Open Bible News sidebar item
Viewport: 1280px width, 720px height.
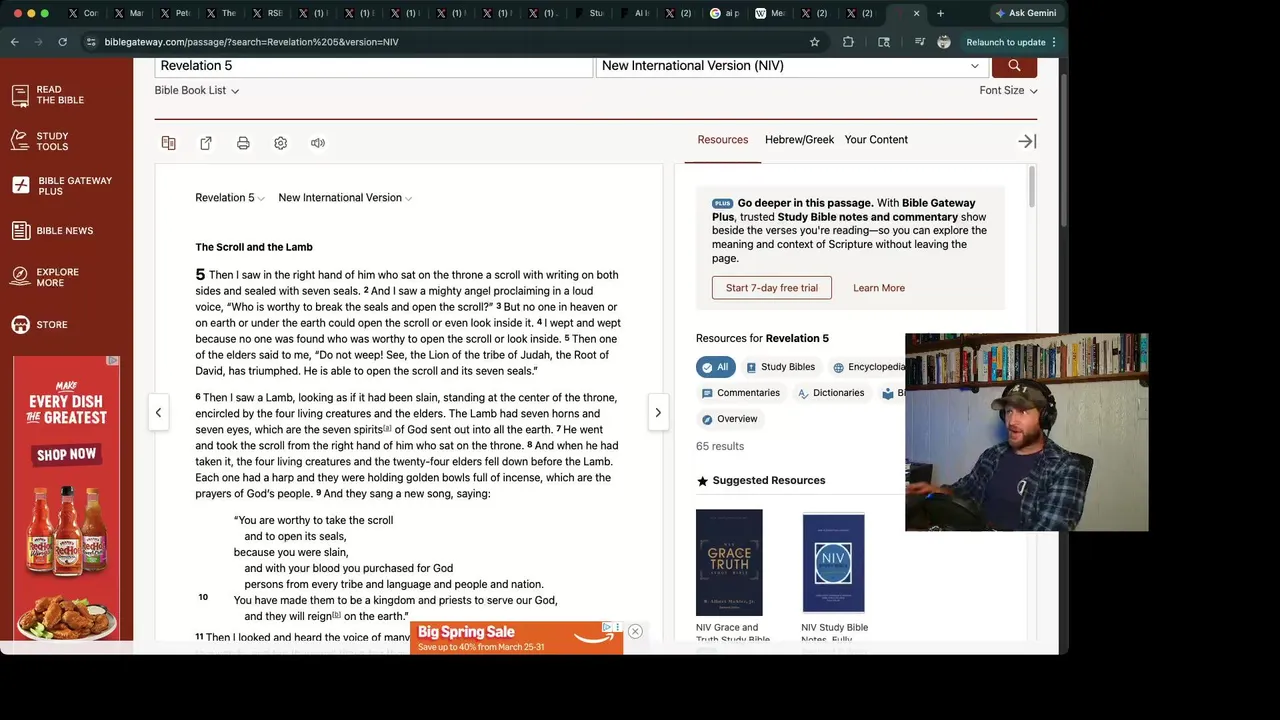click(x=52, y=231)
